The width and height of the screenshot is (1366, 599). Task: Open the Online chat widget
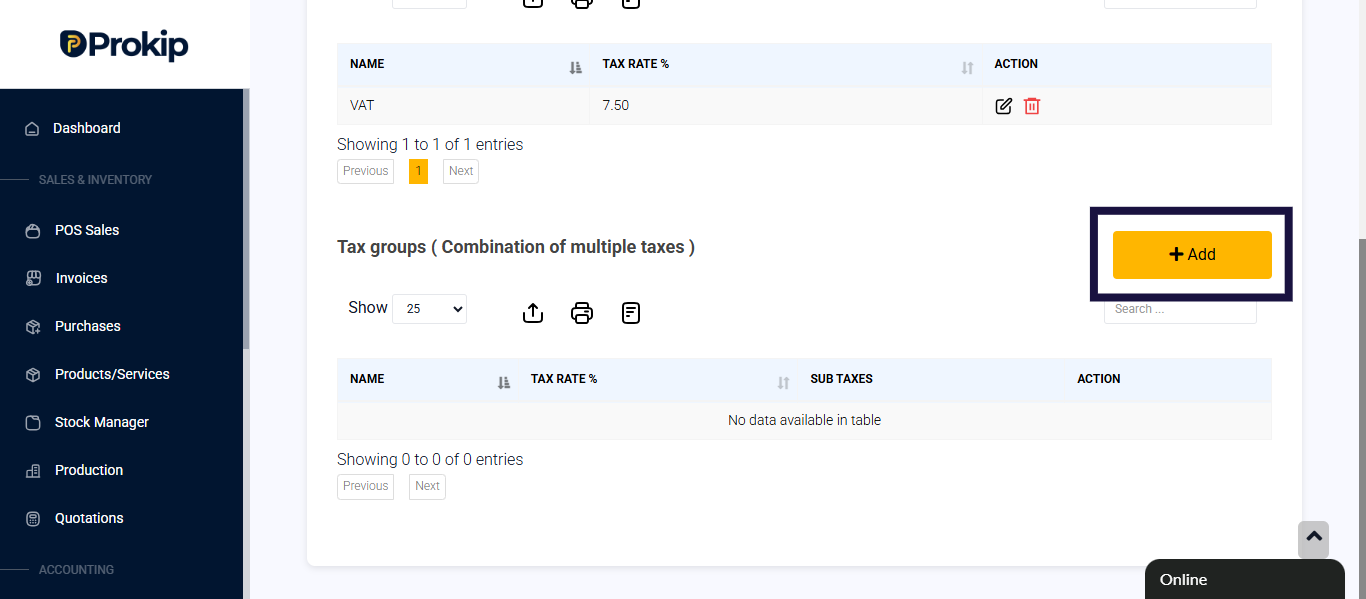[1245, 580]
